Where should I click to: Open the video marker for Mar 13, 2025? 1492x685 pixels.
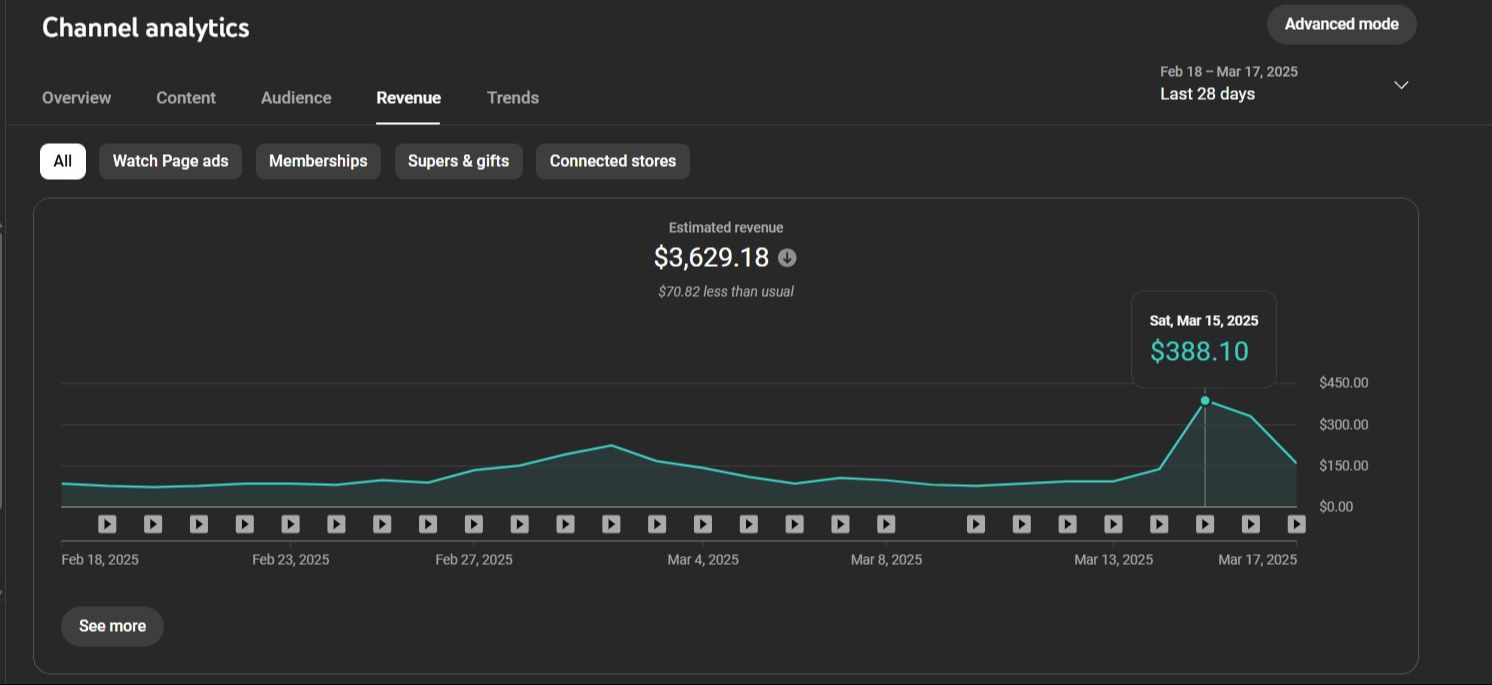pyautogui.click(x=1113, y=524)
